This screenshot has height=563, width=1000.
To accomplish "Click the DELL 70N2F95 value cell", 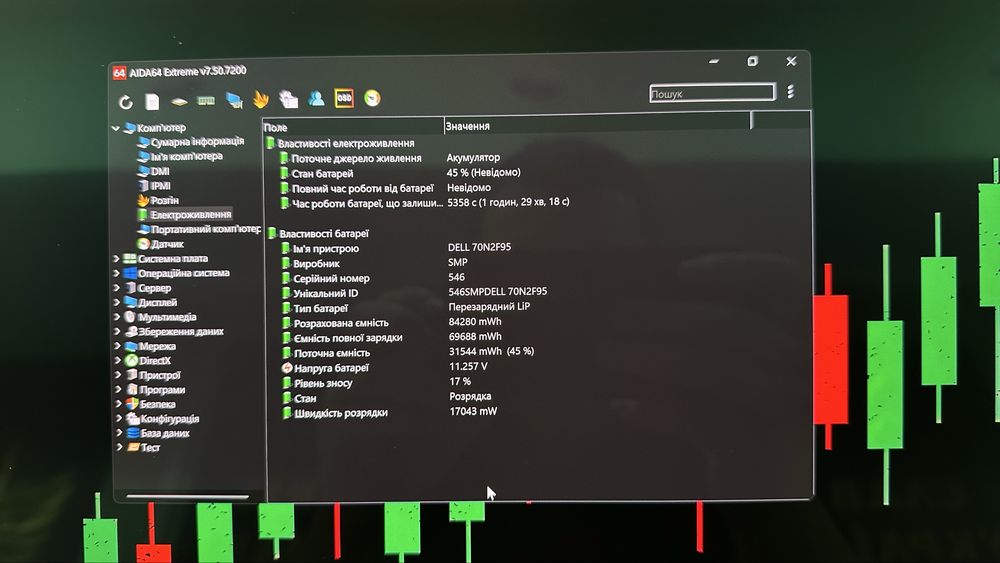I will click(480, 247).
